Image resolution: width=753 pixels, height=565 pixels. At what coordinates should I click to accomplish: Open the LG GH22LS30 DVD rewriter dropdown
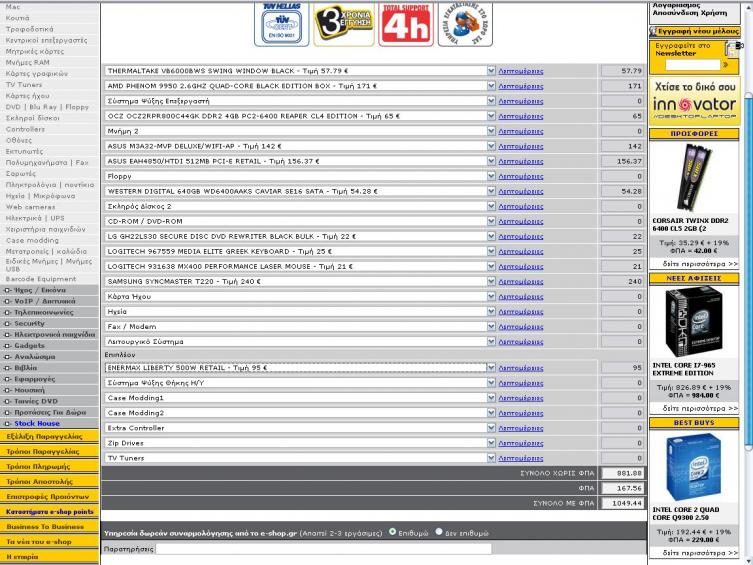(491, 236)
